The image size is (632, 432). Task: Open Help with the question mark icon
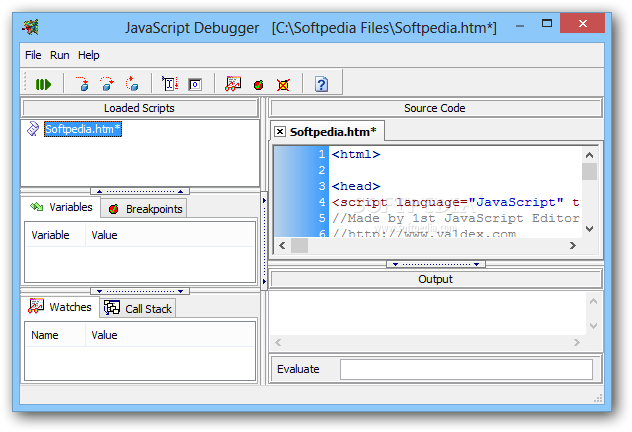[x=321, y=84]
